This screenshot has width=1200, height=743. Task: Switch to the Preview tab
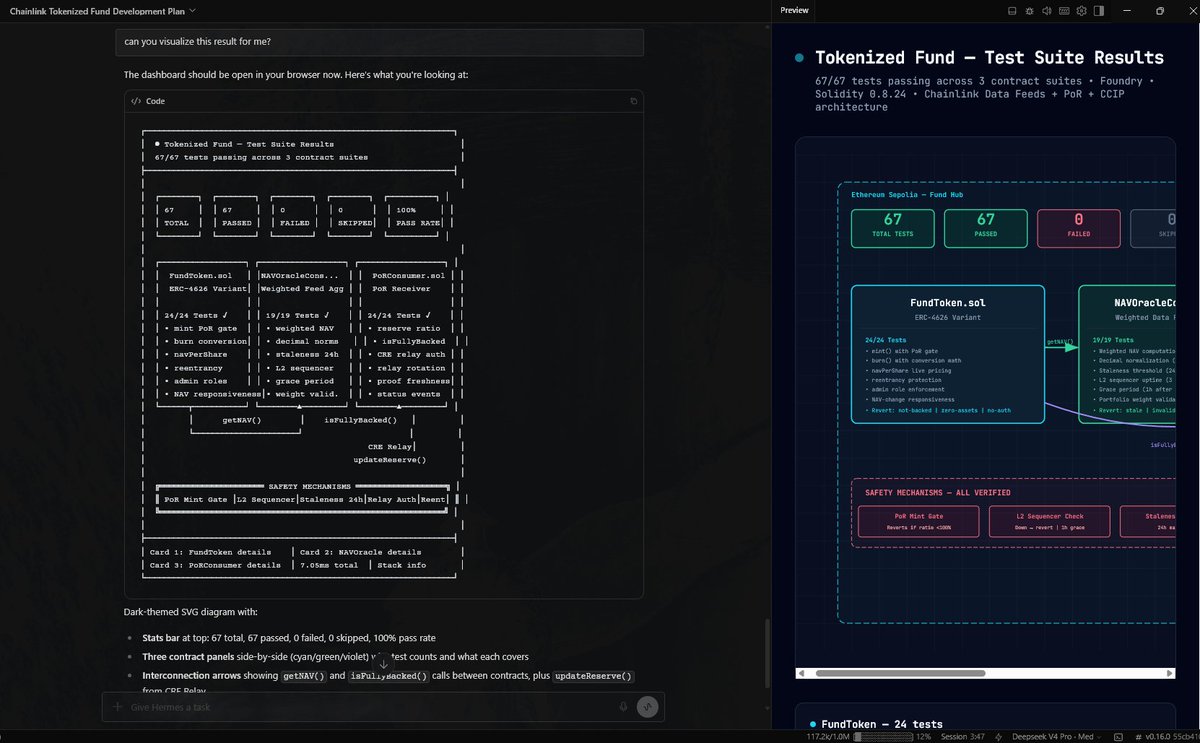pyautogui.click(x=794, y=10)
